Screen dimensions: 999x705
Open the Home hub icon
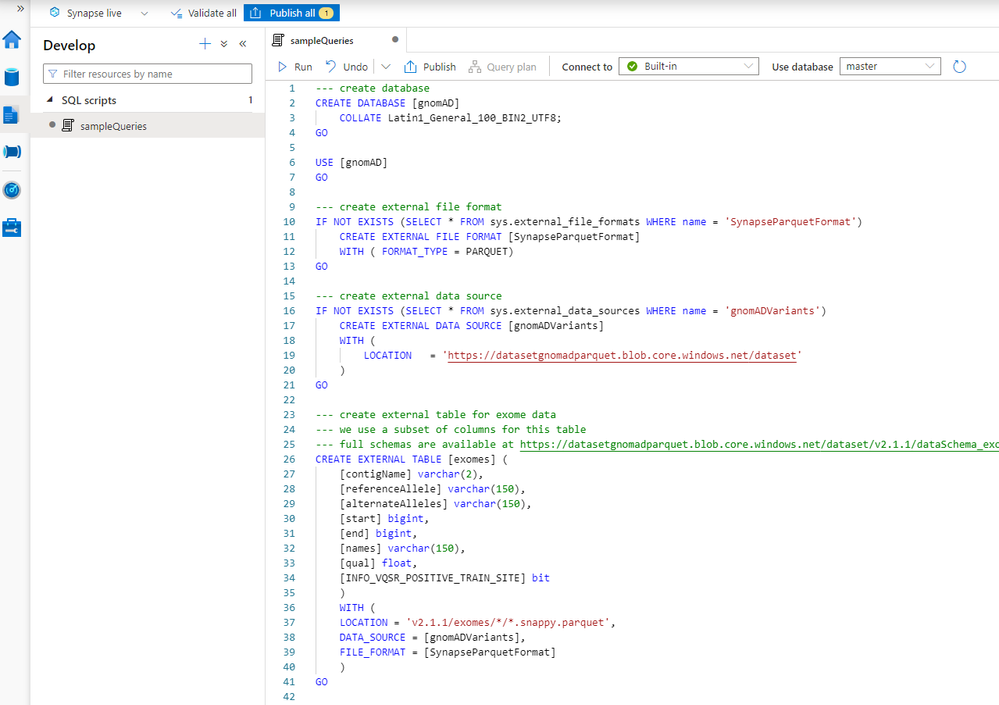pyautogui.click(x=12, y=39)
